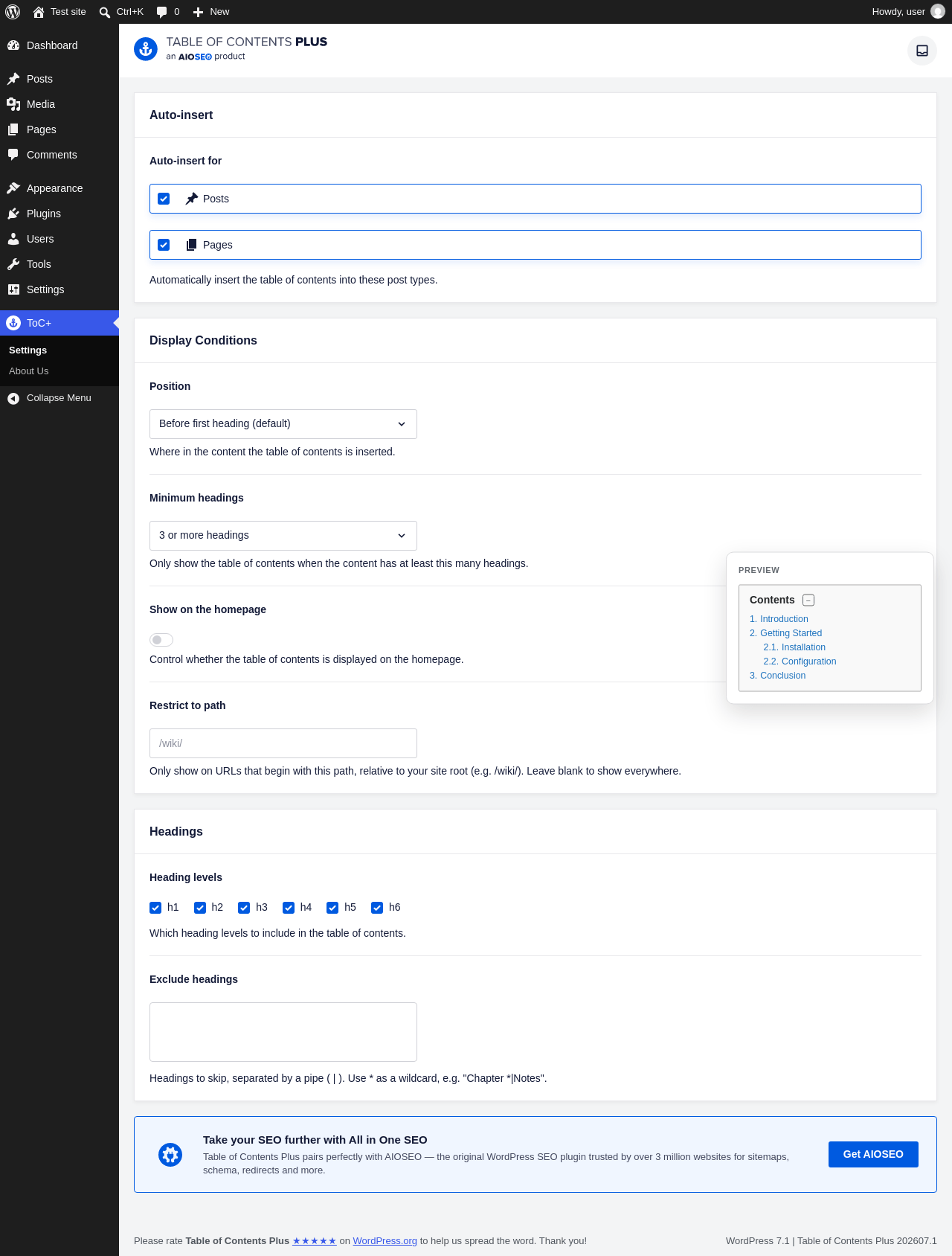
Task: Click the Comments icon in sidebar
Action: pos(13,155)
